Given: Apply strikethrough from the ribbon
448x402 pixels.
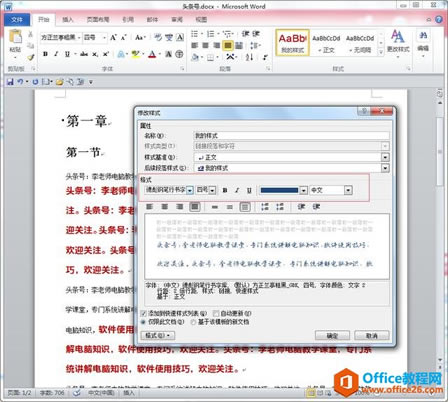Looking at the screenshot, I should coord(84,54).
